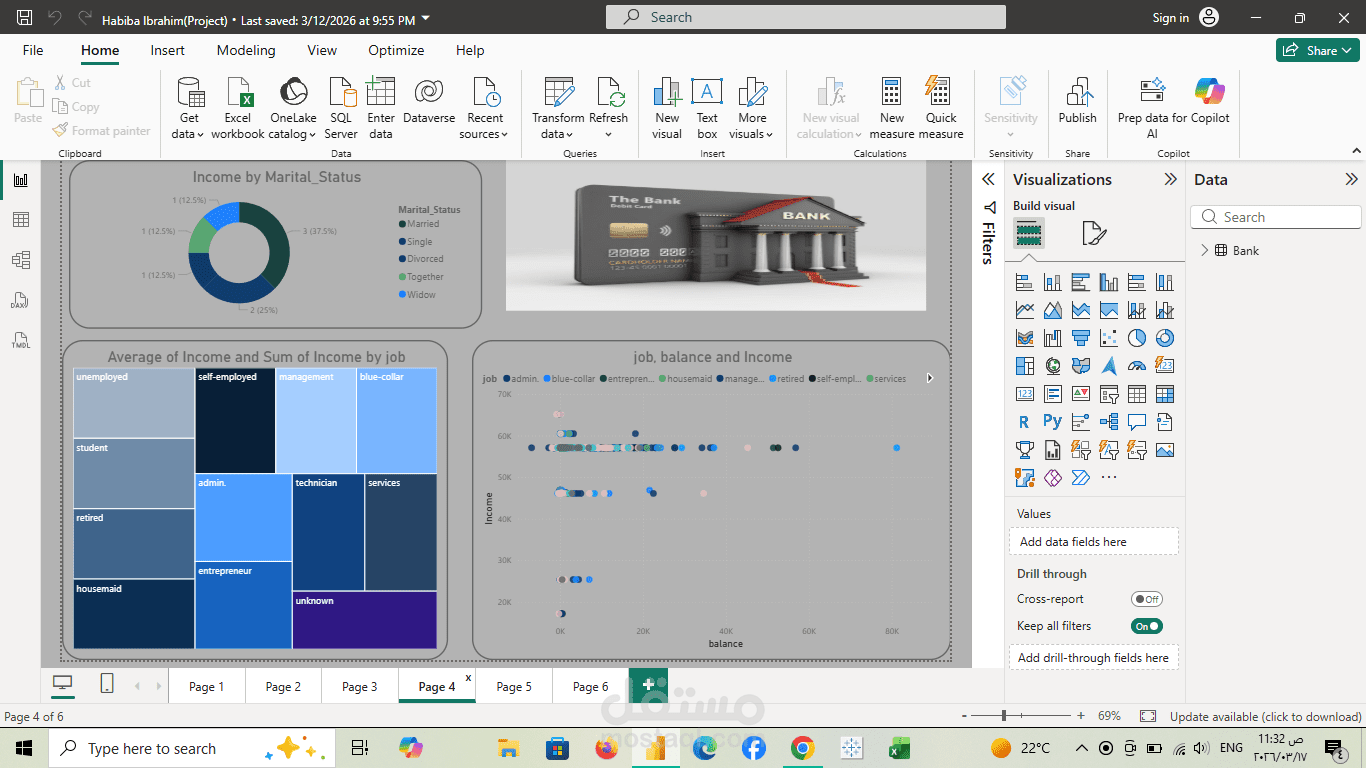
Task: Click the top Search box
Action: click(805, 17)
